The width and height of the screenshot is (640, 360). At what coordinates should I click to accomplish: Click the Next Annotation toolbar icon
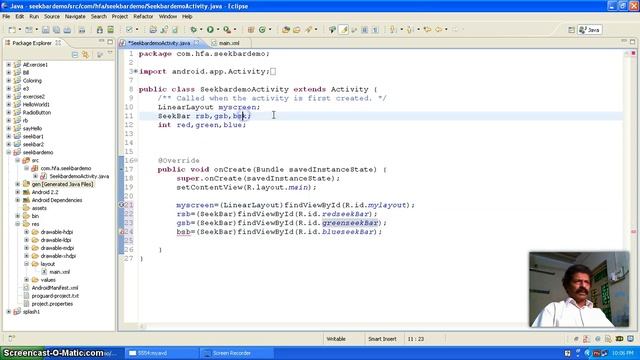coord(393,30)
